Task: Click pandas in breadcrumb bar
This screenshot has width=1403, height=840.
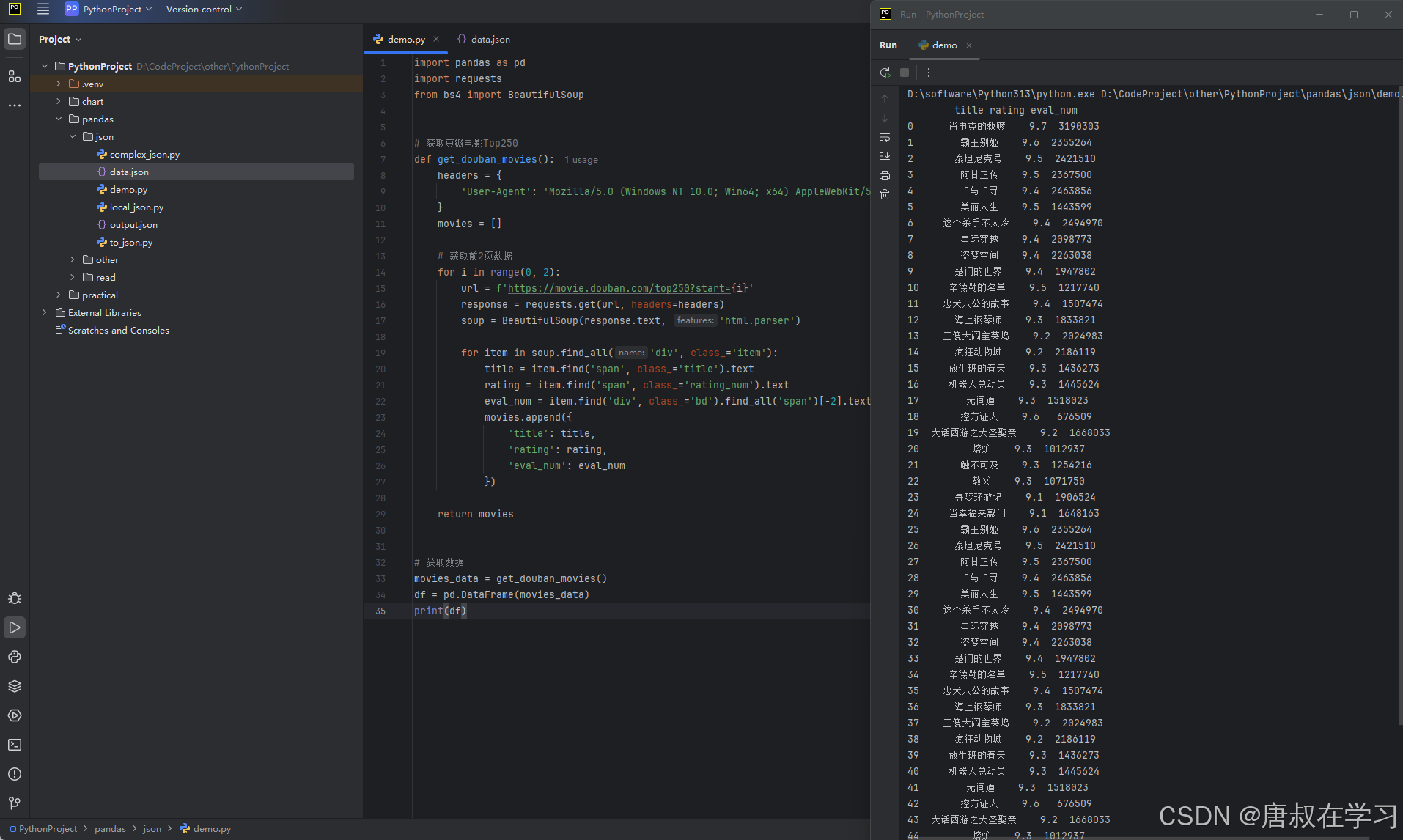Action: click(110, 829)
